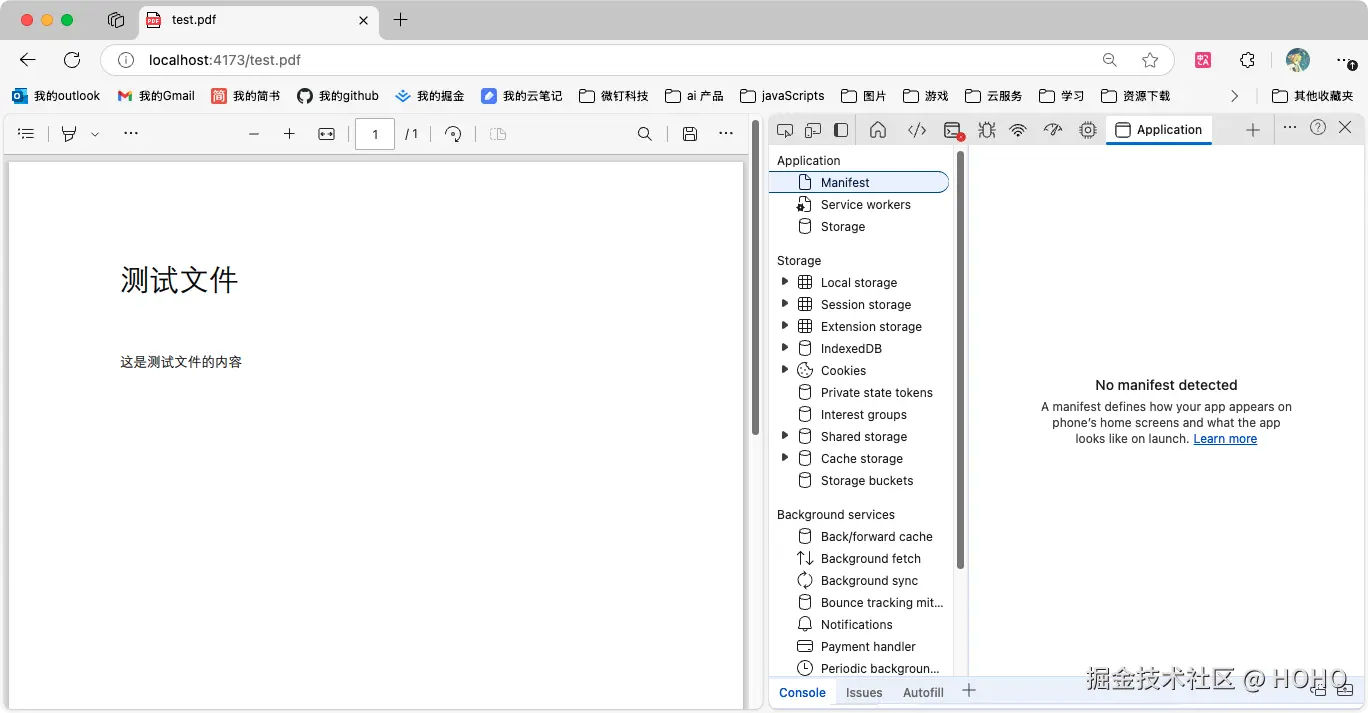Open the Network wifi icon panel
This screenshot has height=713, width=1368.
point(1018,130)
